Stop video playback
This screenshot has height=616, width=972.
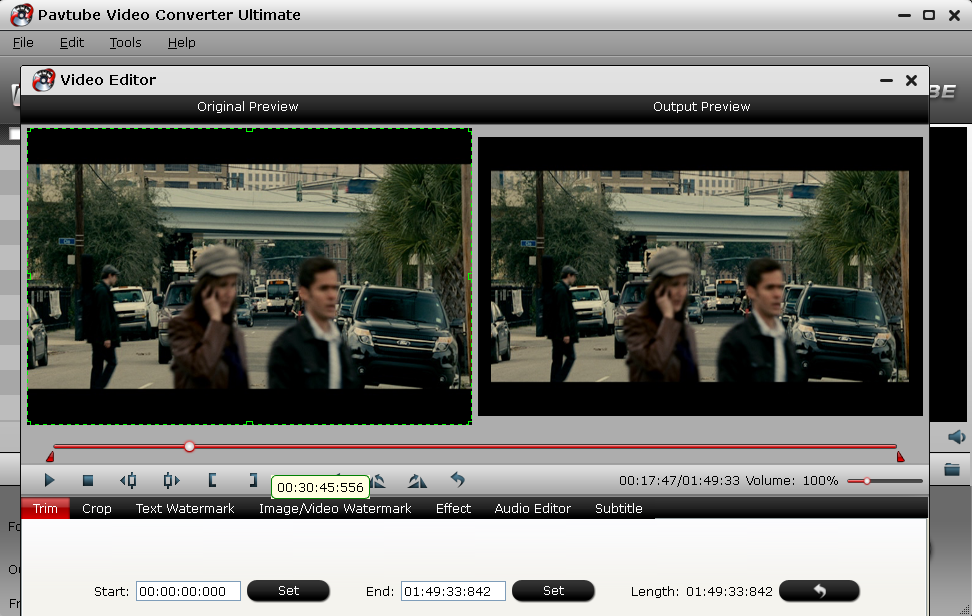(x=88, y=480)
